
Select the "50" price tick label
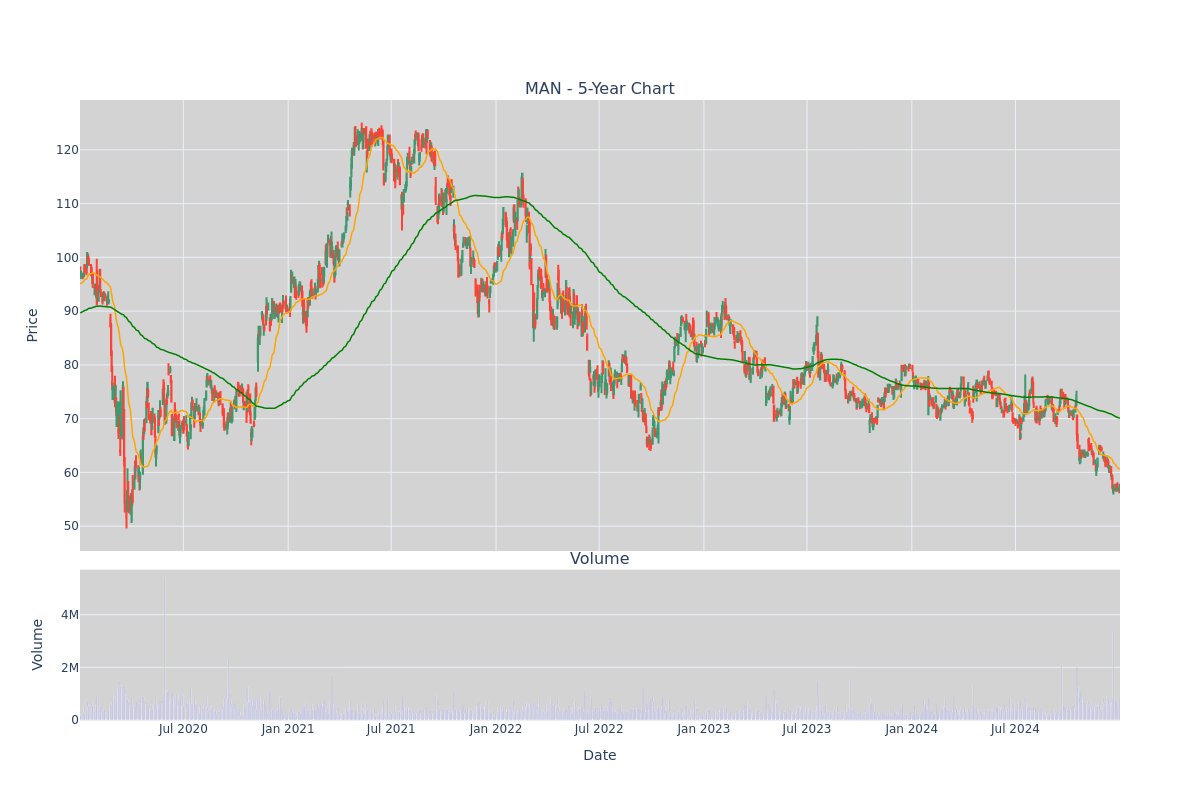pos(71,526)
